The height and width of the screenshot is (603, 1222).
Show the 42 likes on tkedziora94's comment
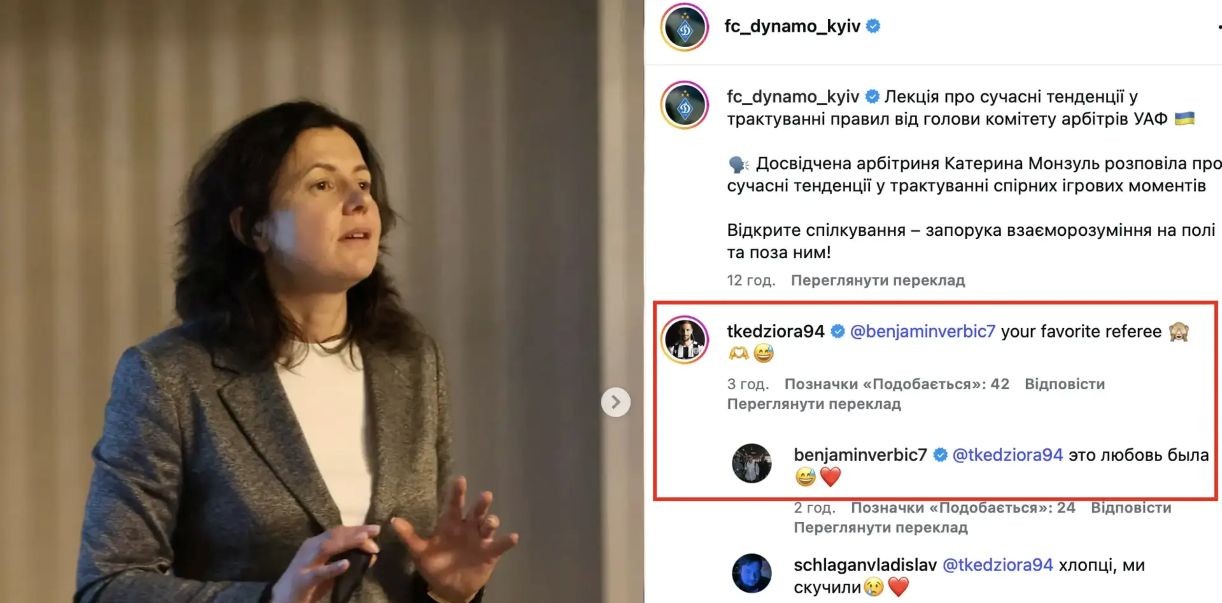(x=897, y=384)
